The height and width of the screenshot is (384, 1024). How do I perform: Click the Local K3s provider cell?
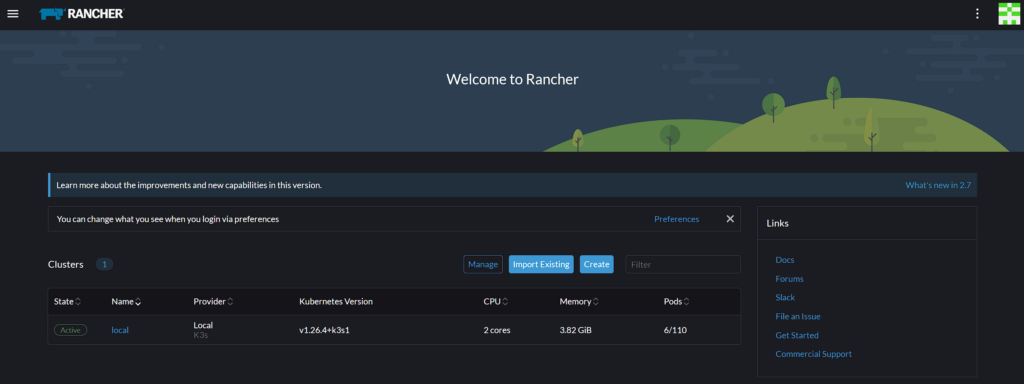[203, 330]
